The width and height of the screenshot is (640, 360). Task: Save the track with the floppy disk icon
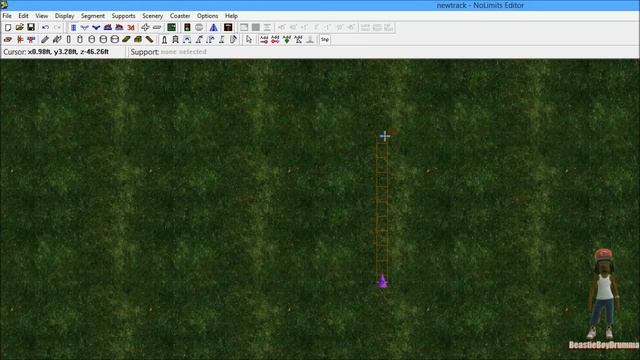31,27
